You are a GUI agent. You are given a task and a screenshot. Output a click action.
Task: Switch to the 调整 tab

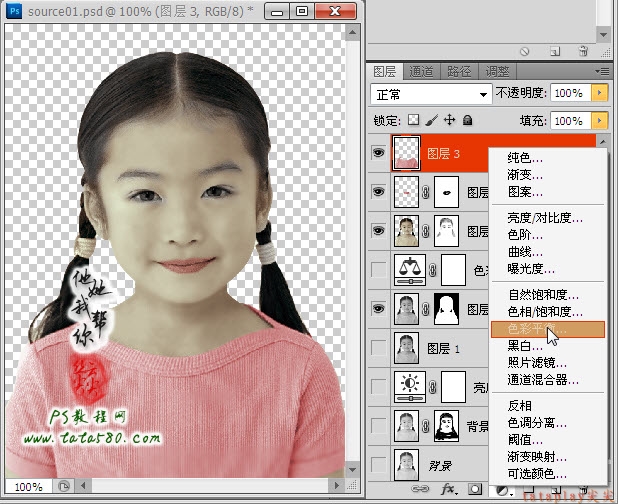pos(497,72)
